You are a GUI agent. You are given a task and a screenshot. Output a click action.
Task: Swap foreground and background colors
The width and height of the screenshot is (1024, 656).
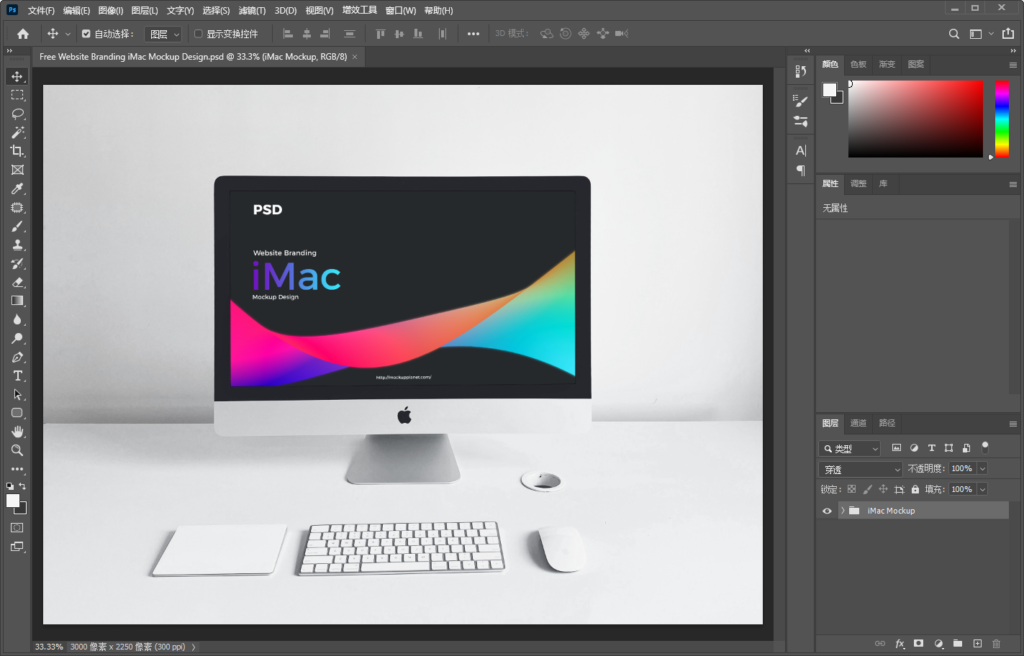point(22,486)
